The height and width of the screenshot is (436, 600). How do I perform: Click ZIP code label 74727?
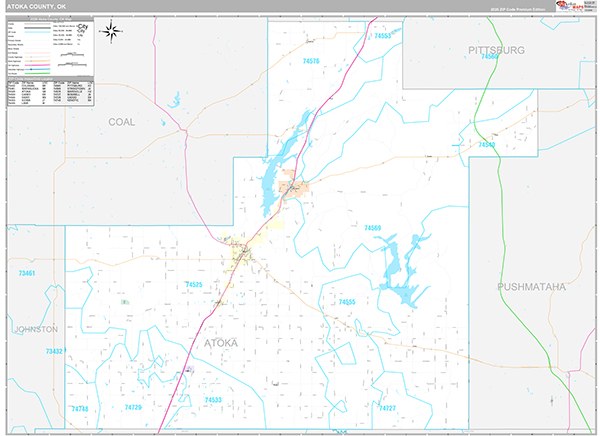pos(387,408)
